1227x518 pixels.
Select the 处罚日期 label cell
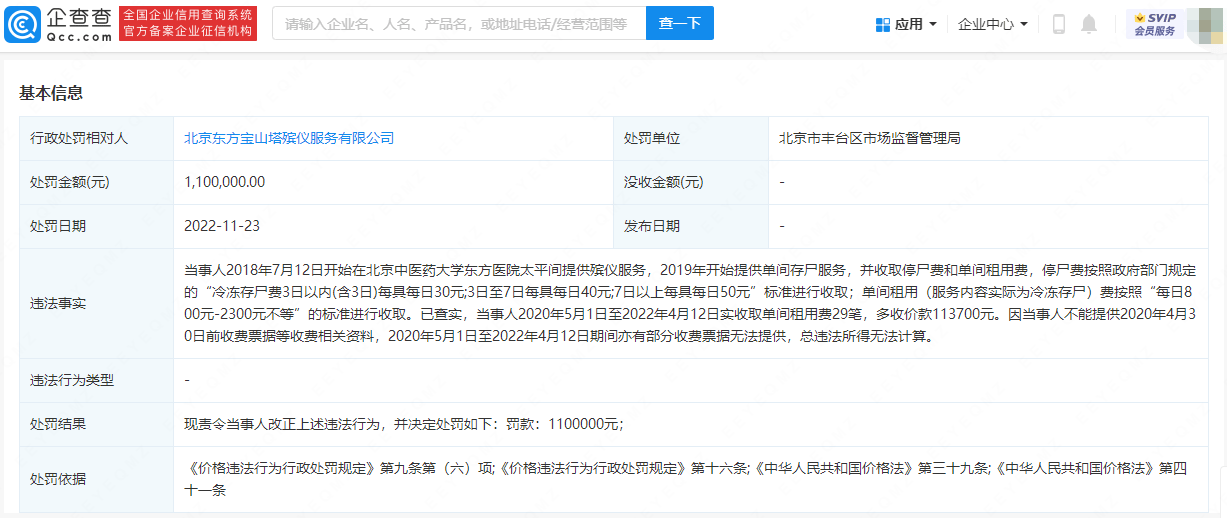point(96,226)
